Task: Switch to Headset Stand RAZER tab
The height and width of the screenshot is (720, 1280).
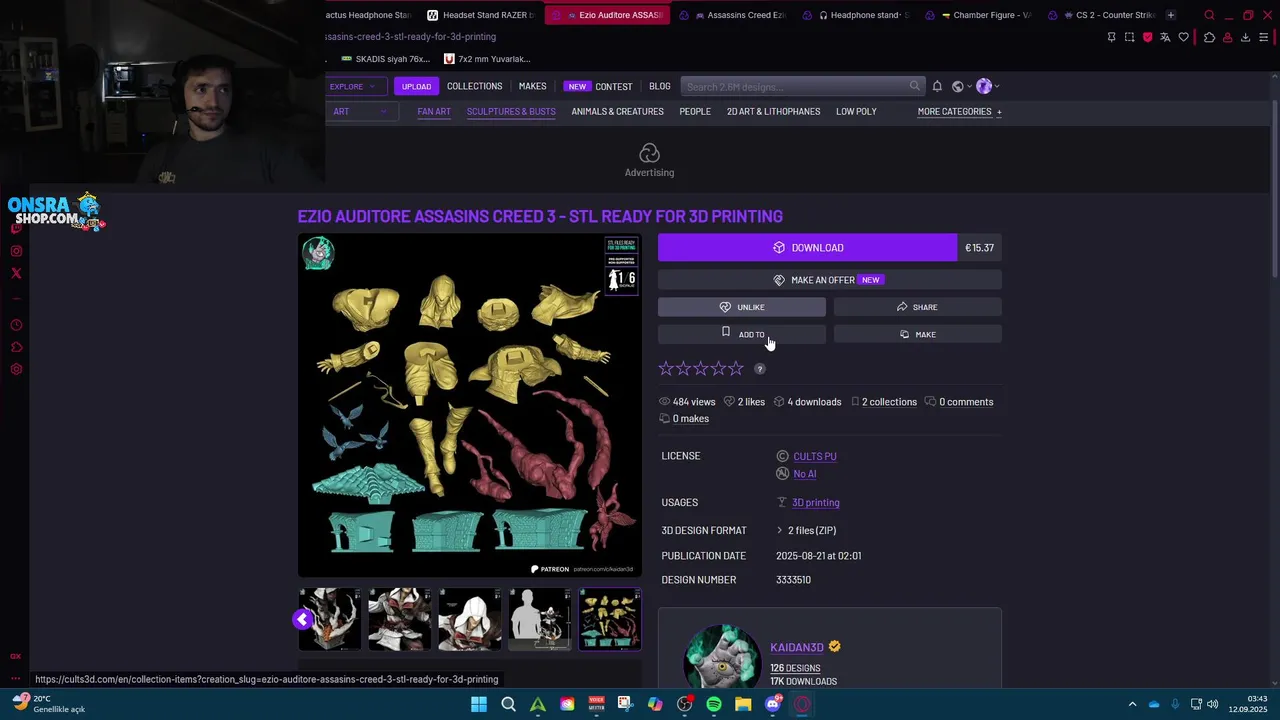Action: point(481,15)
